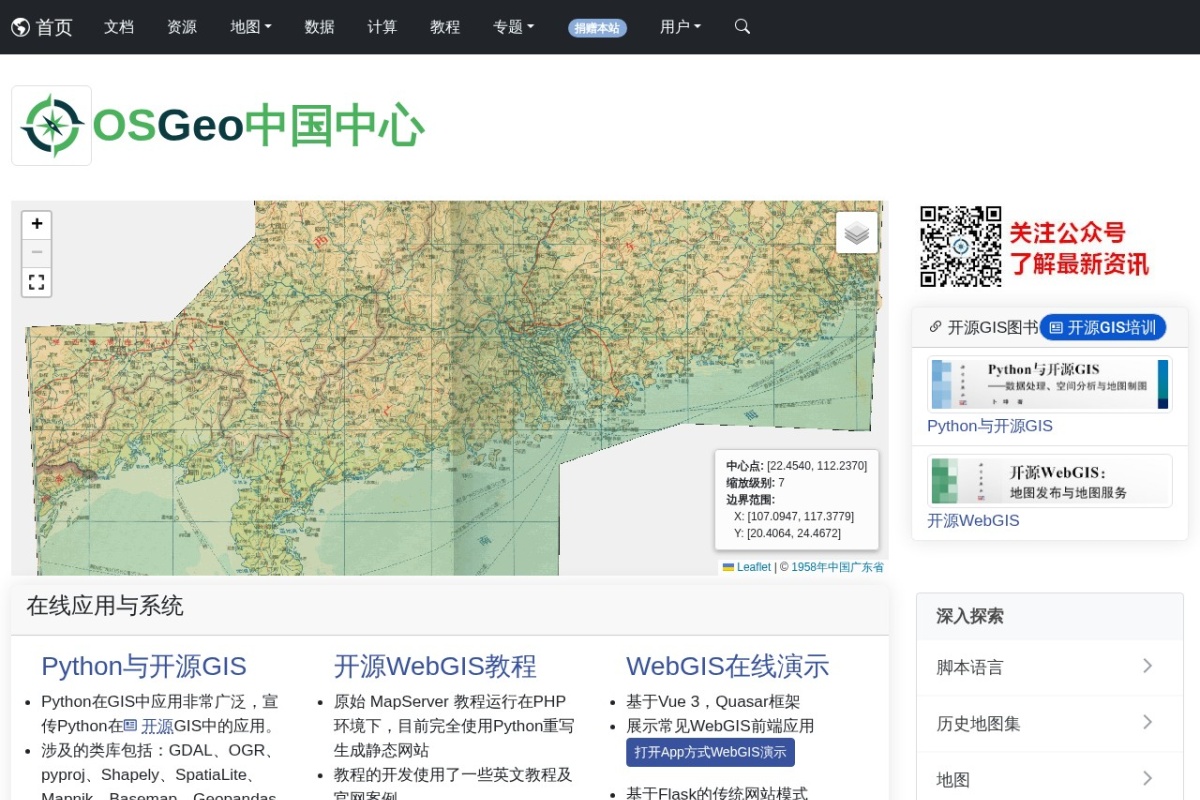
Task: Open the map layers control
Action: click(x=857, y=232)
